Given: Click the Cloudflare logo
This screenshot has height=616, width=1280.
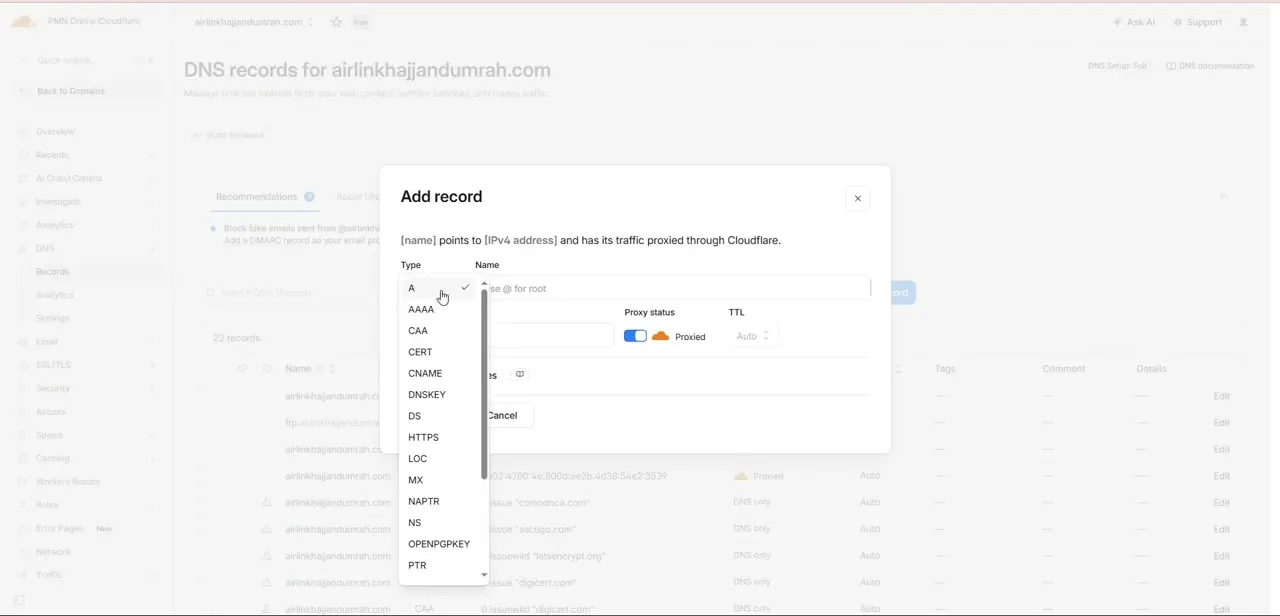Looking at the screenshot, I should pyautogui.click(x=24, y=21).
